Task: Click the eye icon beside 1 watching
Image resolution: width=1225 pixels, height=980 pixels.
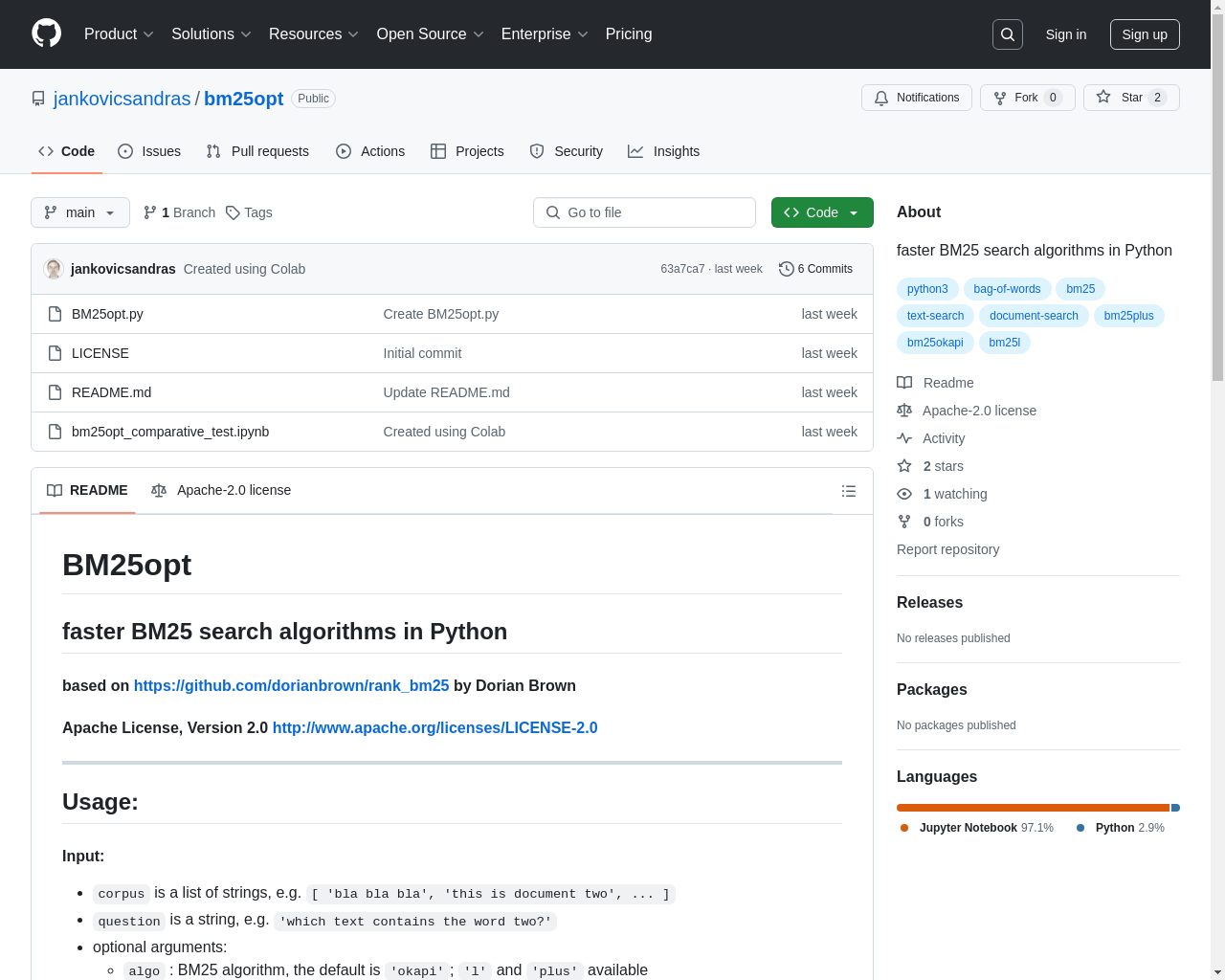Action: pyautogui.click(x=904, y=494)
